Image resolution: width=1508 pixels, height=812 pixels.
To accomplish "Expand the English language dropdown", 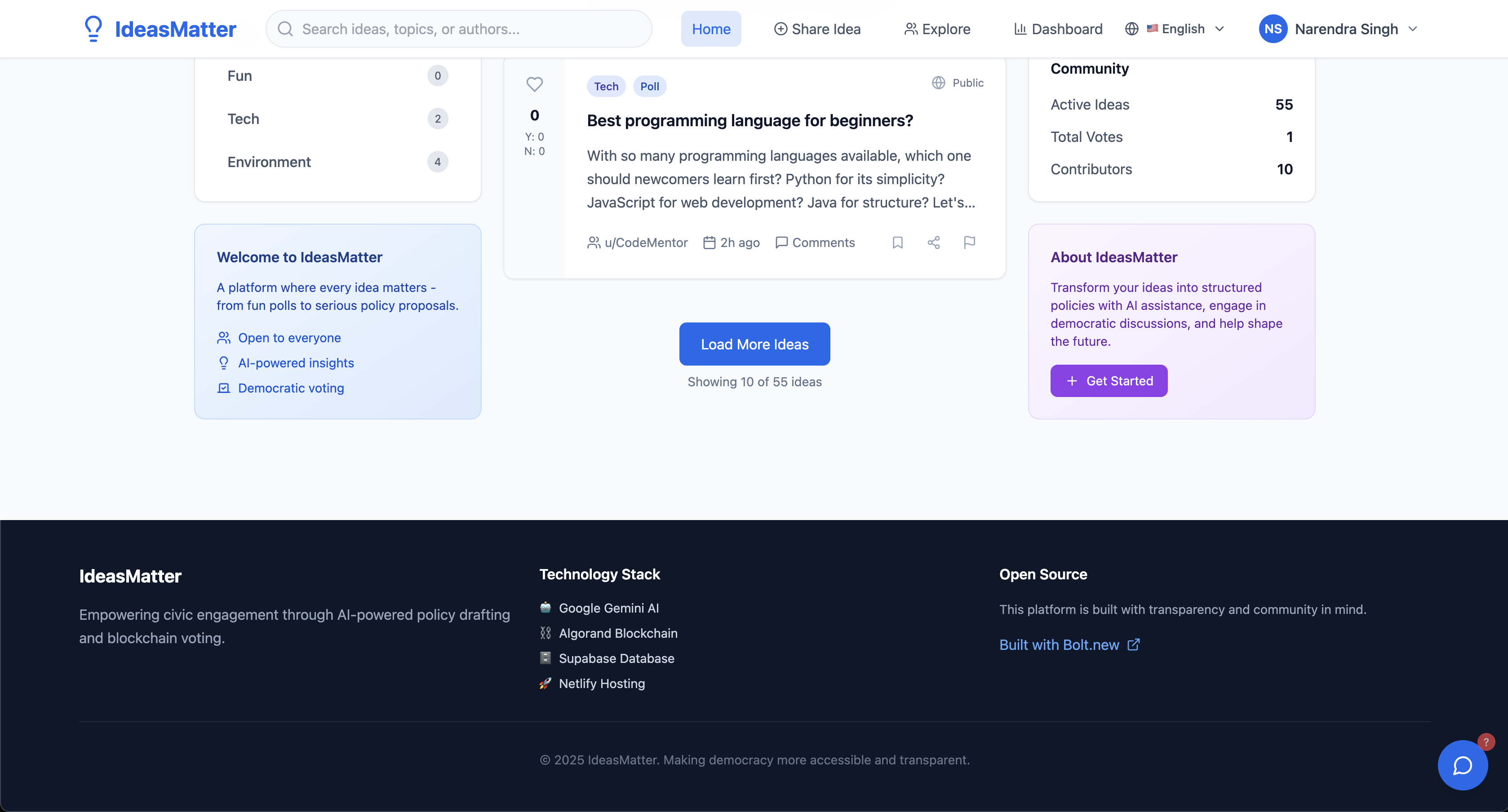I will 1220,29.
